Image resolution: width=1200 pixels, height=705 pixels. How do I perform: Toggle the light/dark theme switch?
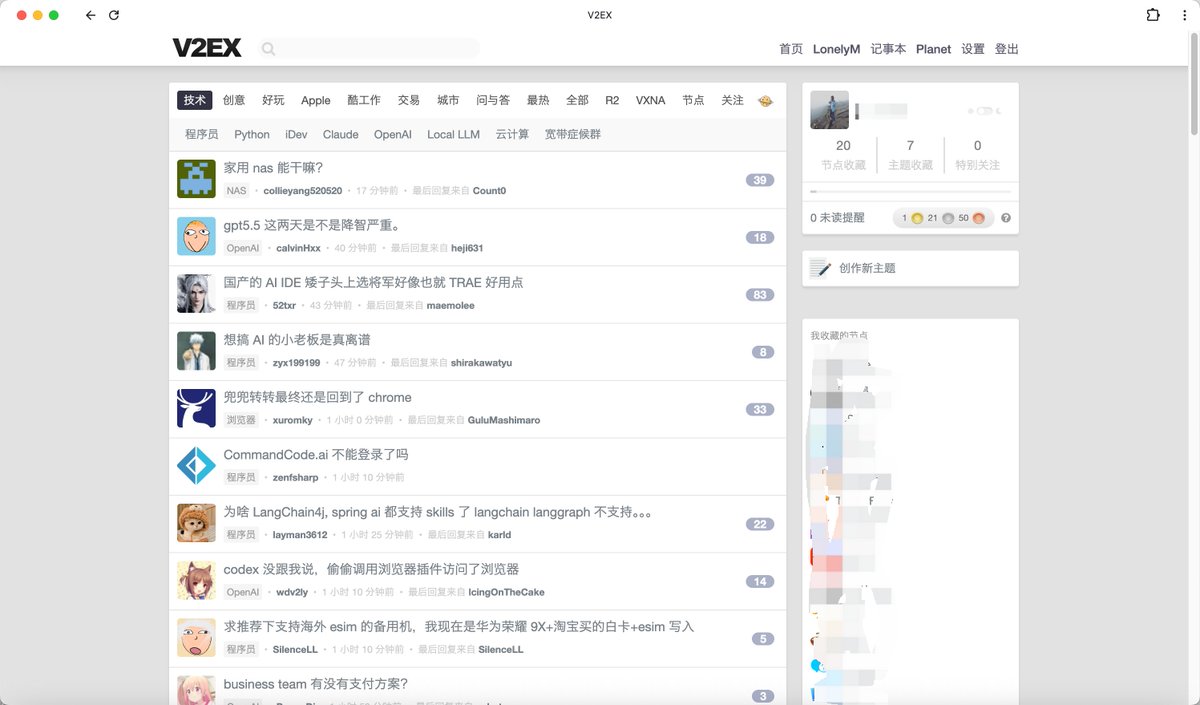(x=984, y=111)
